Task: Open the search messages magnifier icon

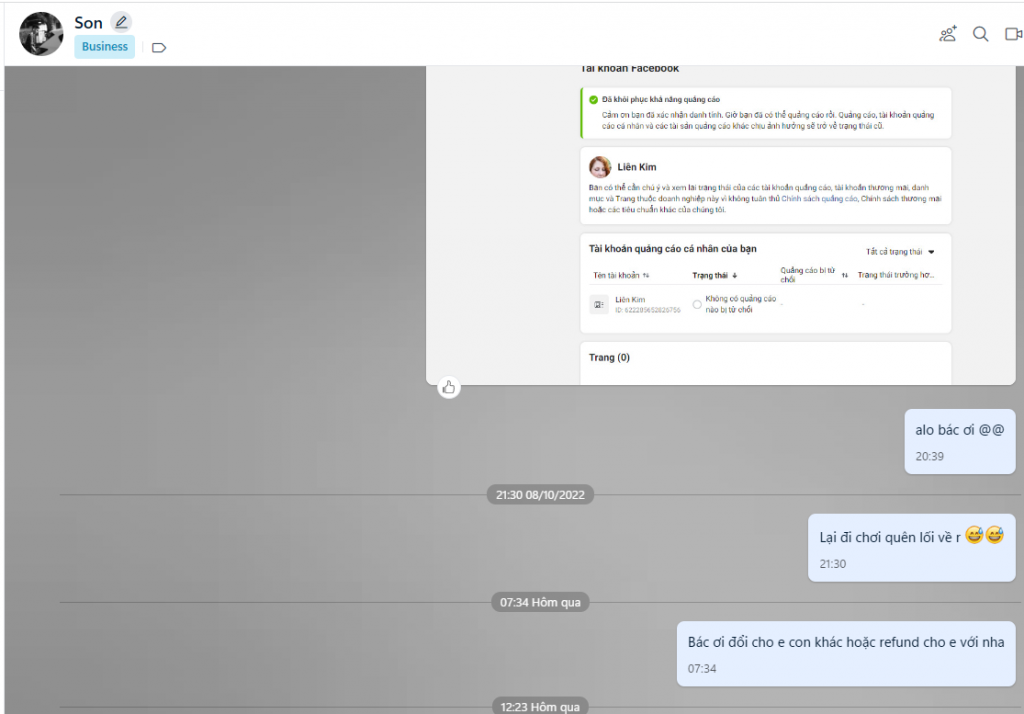Action: point(981,34)
